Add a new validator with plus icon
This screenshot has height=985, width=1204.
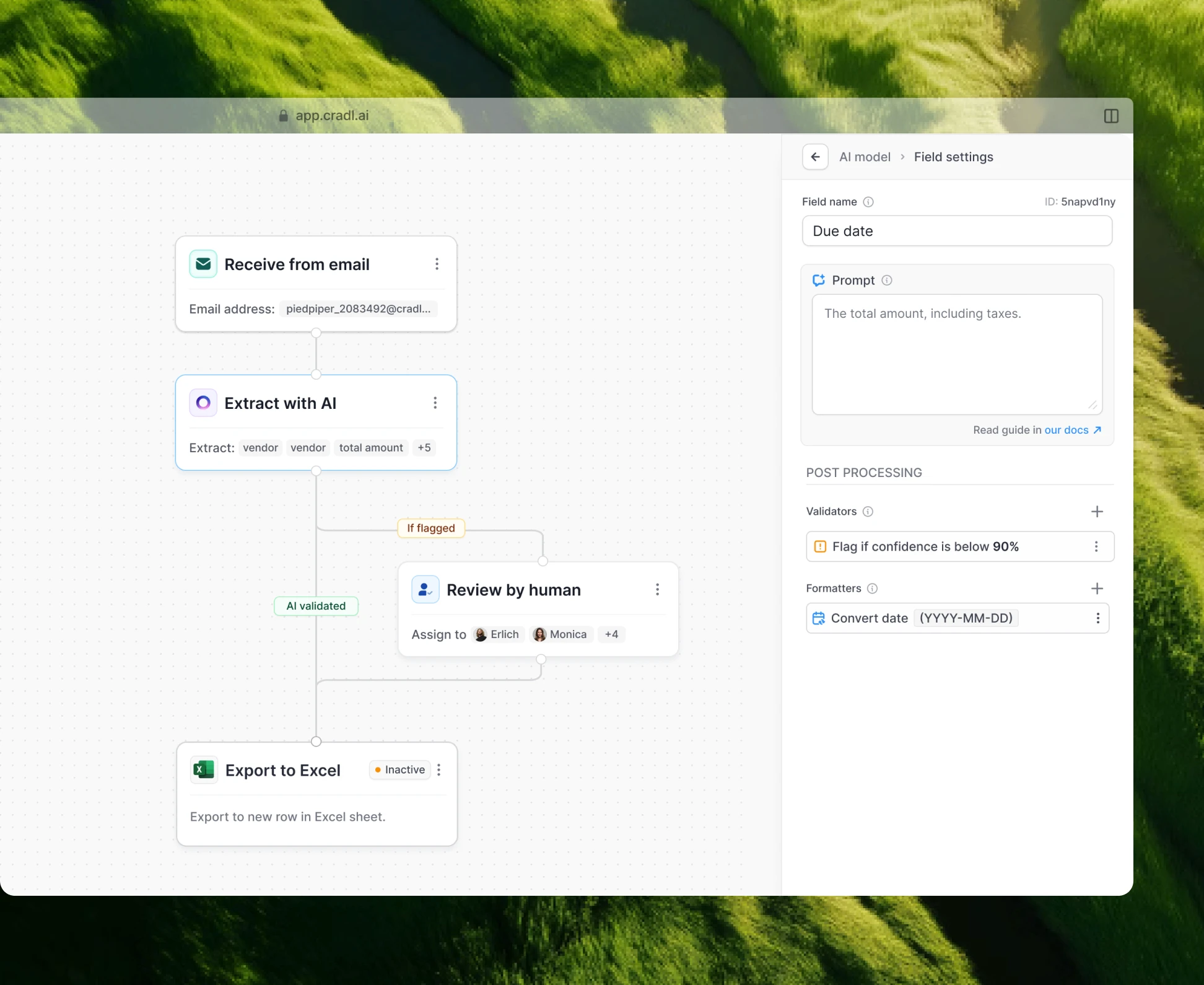tap(1097, 511)
